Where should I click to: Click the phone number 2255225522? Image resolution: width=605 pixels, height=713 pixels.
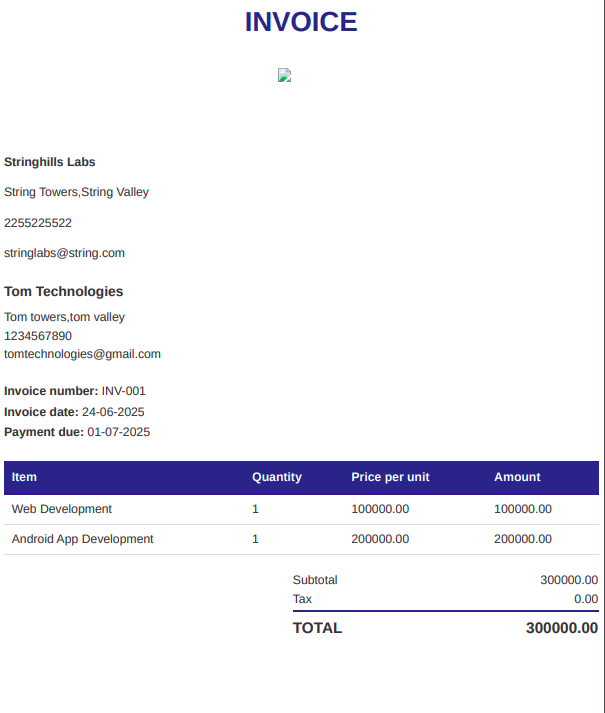[x=38, y=223]
